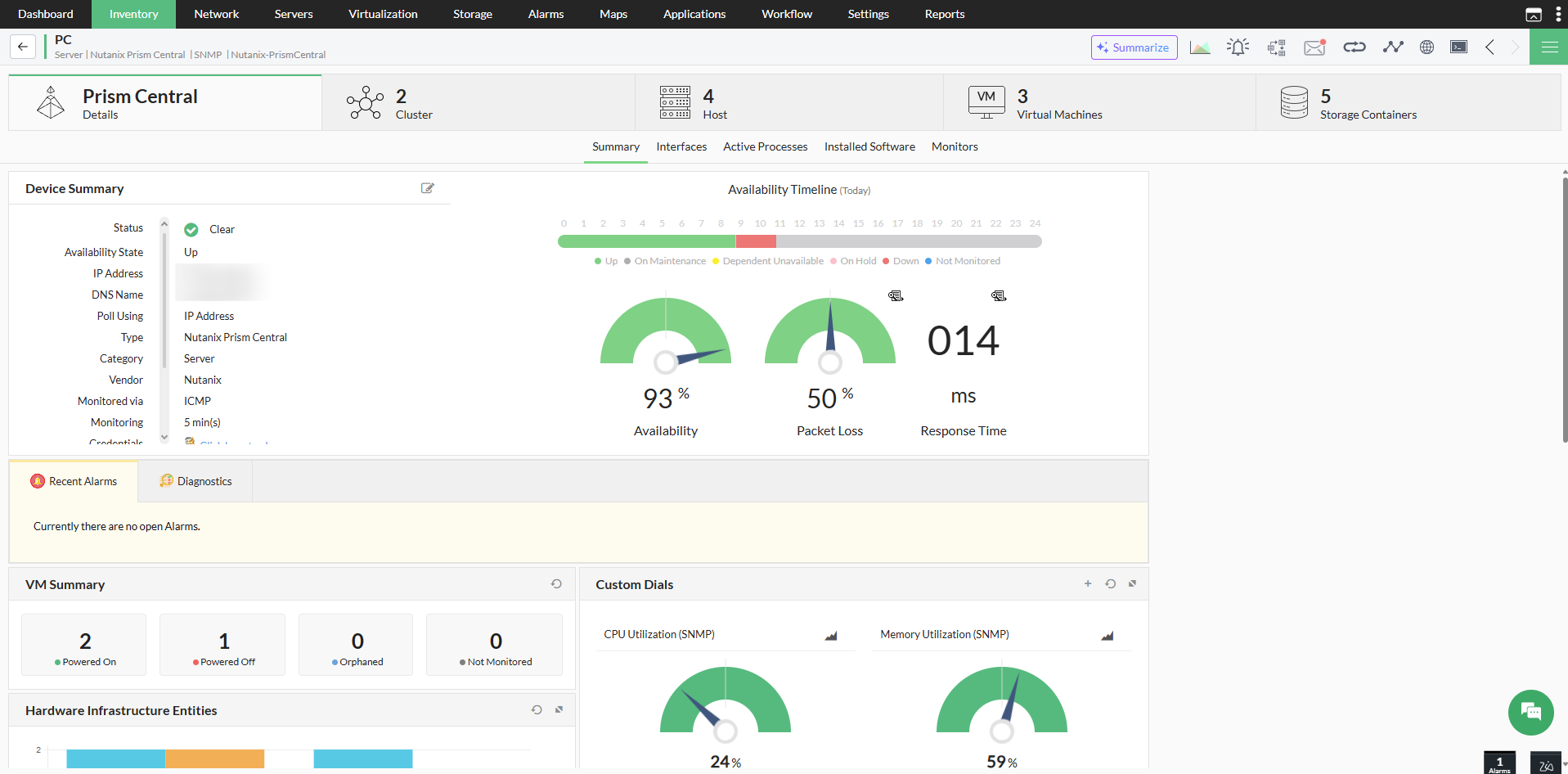This screenshot has height=774, width=1568.
Task: Open the Prism Central Details card
Action: coord(165,103)
